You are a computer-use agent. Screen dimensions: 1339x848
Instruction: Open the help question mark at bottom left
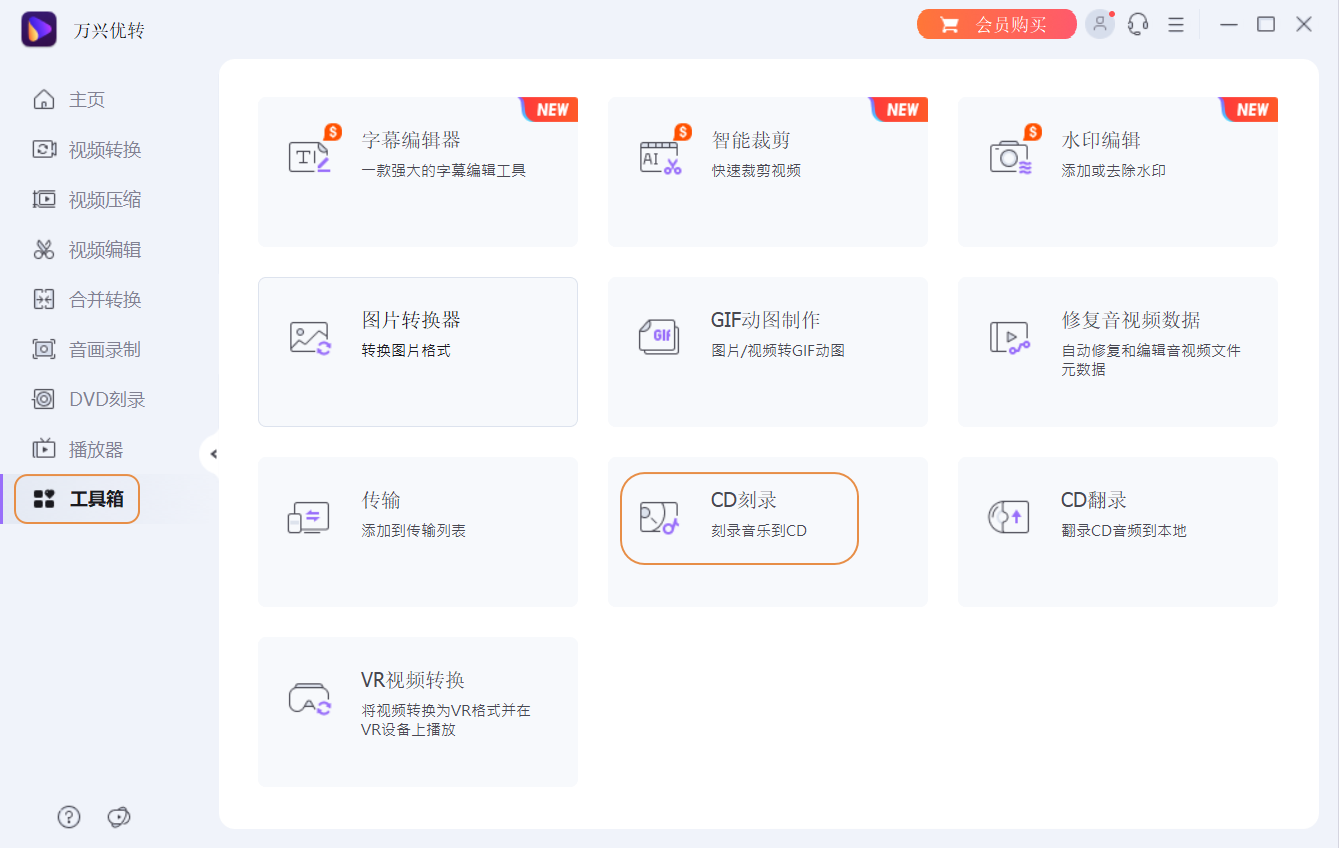pos(68,817)
